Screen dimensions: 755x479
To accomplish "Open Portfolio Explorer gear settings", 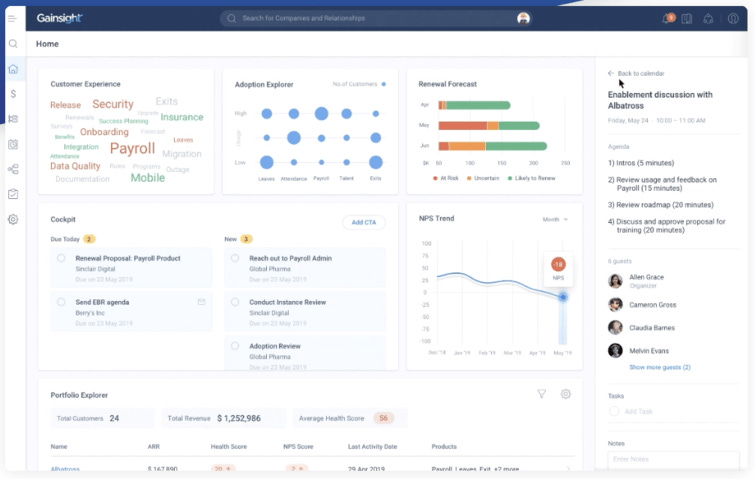I will pyautogui.click(x=566, y=394).
